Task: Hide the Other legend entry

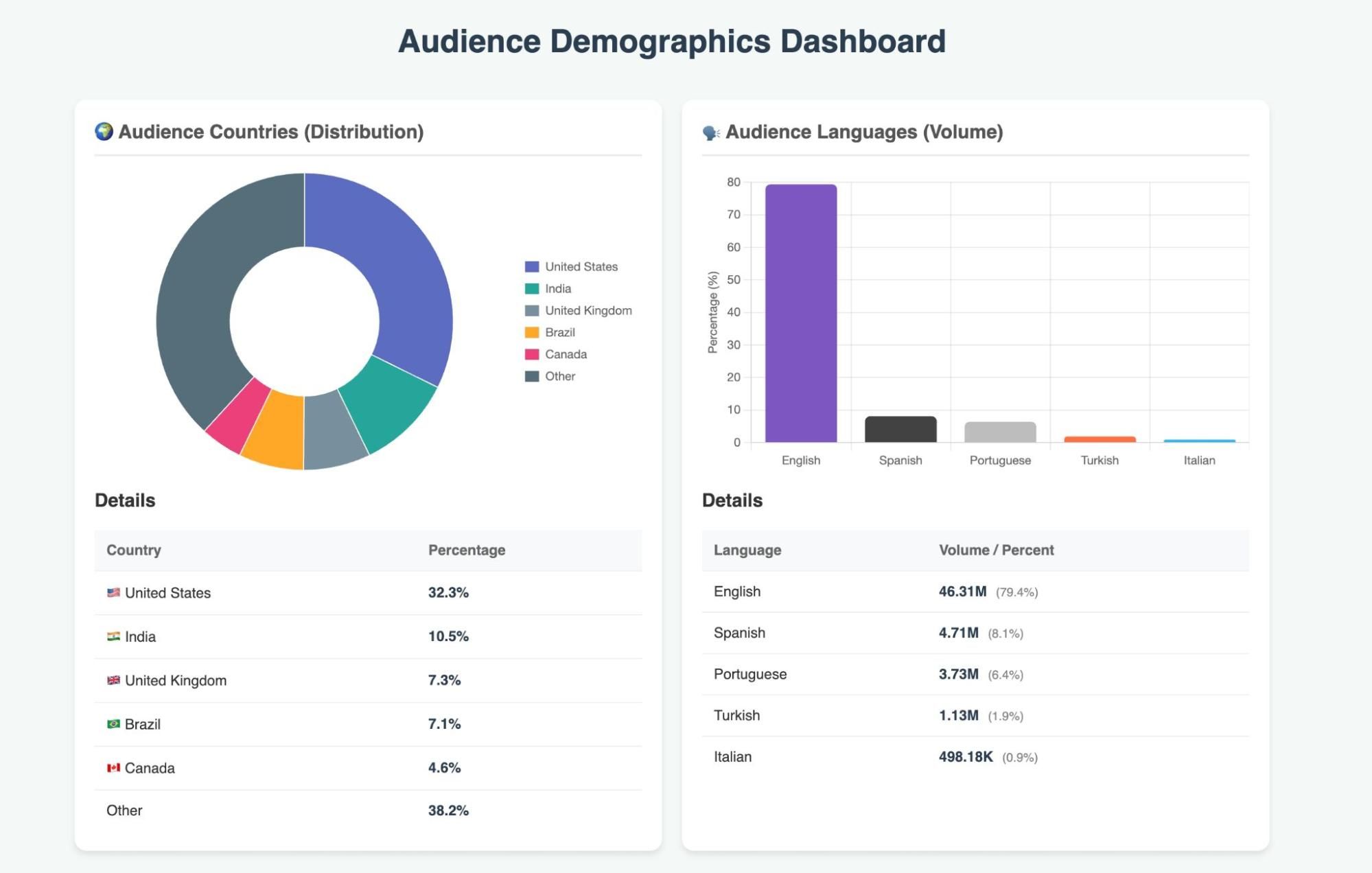Action: [x=559, y=376]
